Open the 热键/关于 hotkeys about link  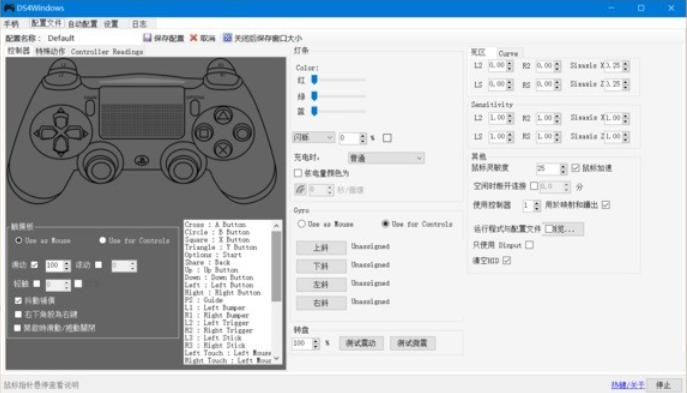click(x=628, y=385)
